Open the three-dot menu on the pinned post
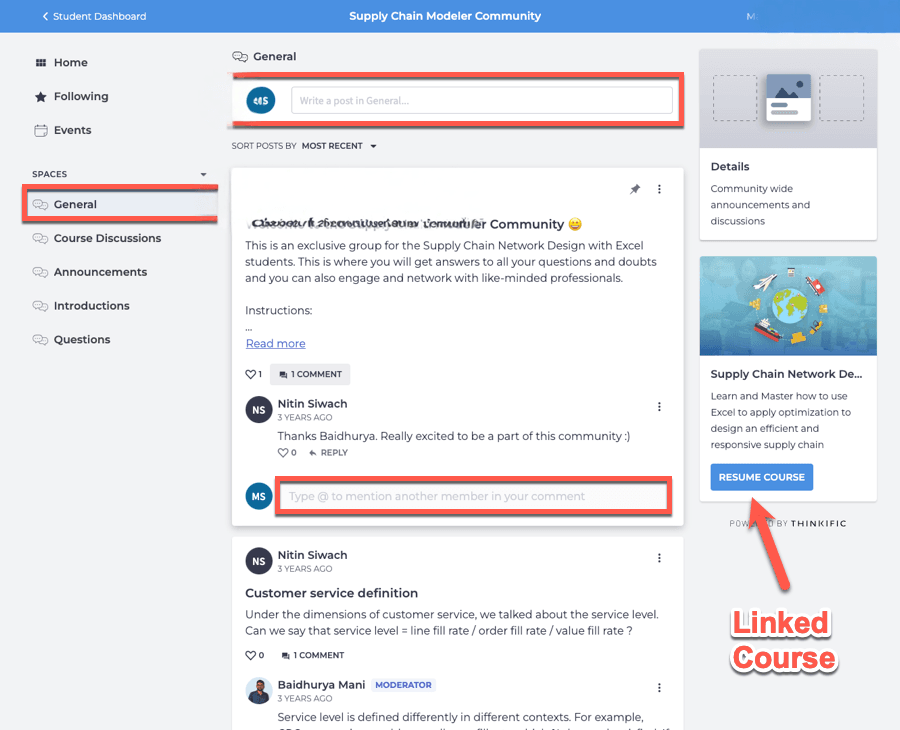900x730 pixels. click(x=659, y=189)
